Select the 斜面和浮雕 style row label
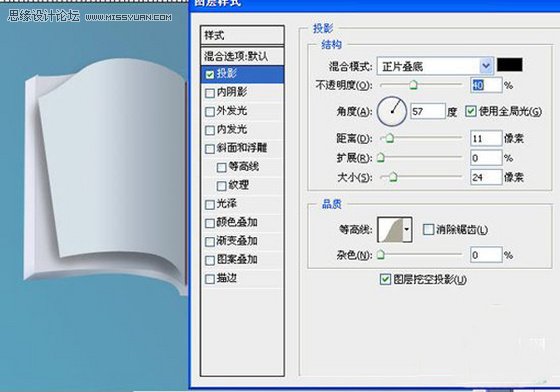The height and width of the screenshot is (392, 560). coord(242,148)
